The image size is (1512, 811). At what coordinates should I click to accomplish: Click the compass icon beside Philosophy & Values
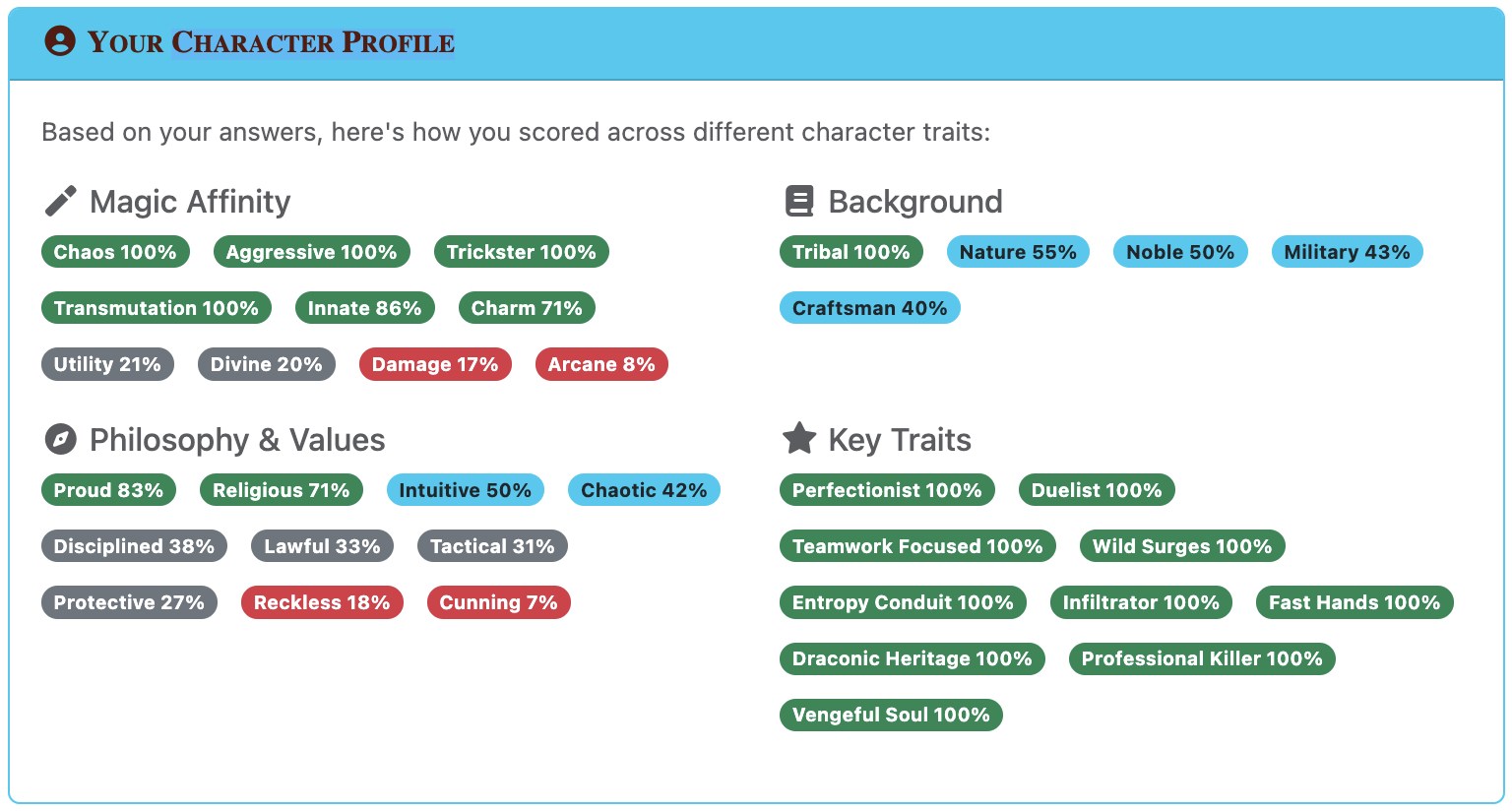point(60,439)
